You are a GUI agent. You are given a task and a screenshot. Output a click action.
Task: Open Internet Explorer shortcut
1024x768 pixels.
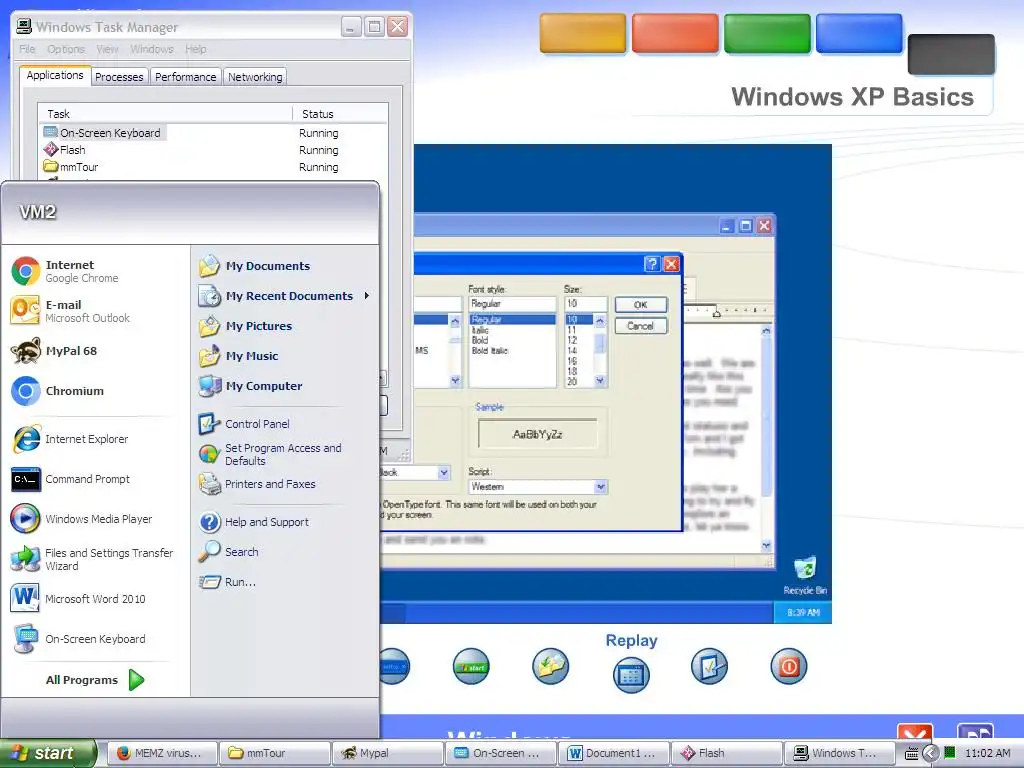(70, 440)
